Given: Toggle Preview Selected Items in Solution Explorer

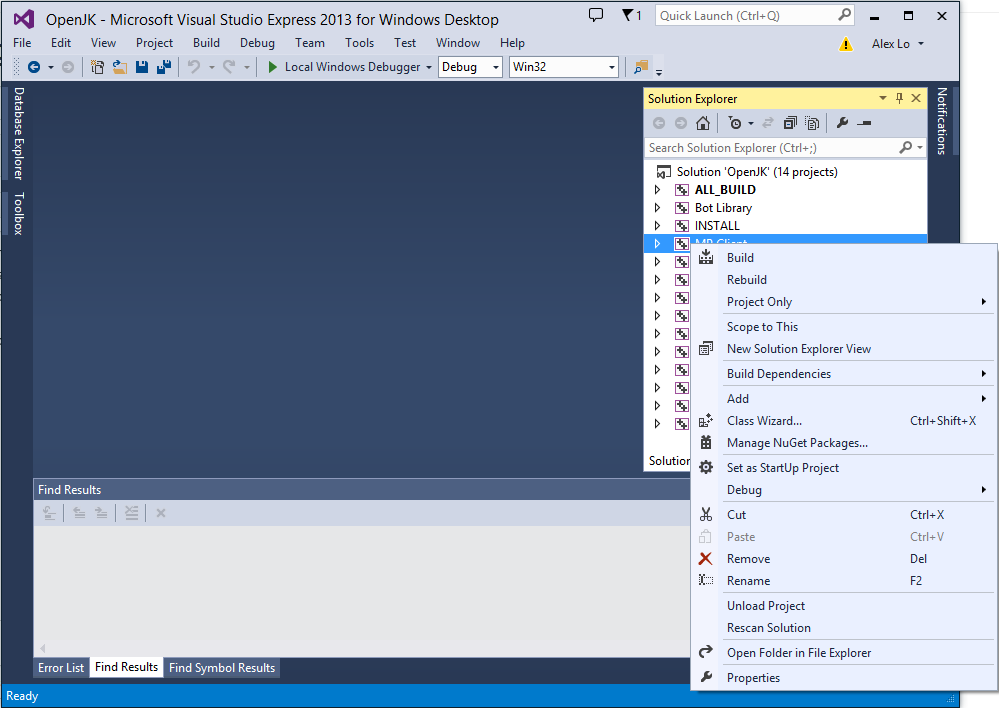Looking at the screenshot, I should (x=864, y=123).
